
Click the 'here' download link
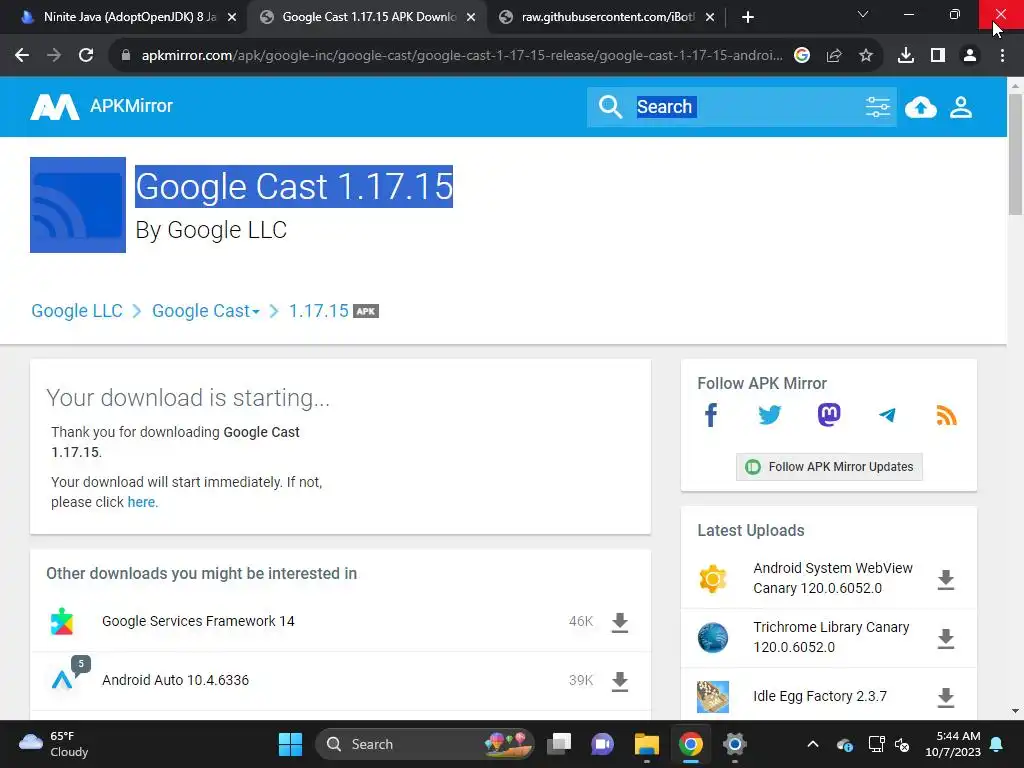(x=141, y=502)
